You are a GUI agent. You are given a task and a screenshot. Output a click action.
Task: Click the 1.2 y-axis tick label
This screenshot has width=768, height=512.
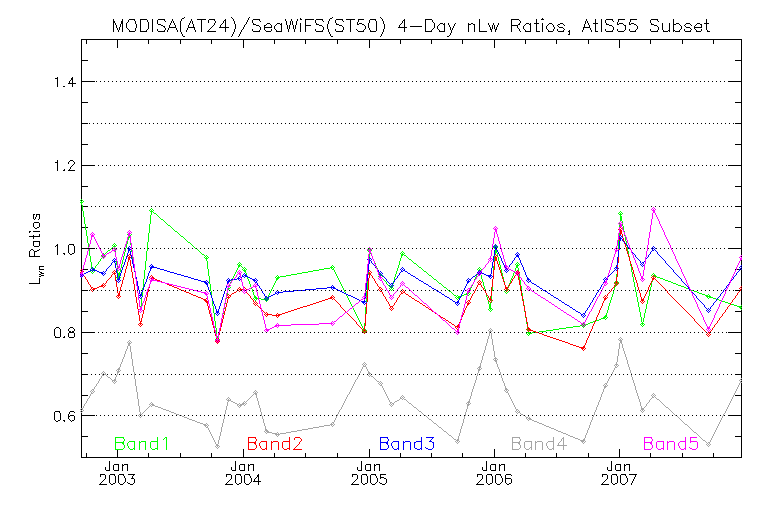[65, 166]
